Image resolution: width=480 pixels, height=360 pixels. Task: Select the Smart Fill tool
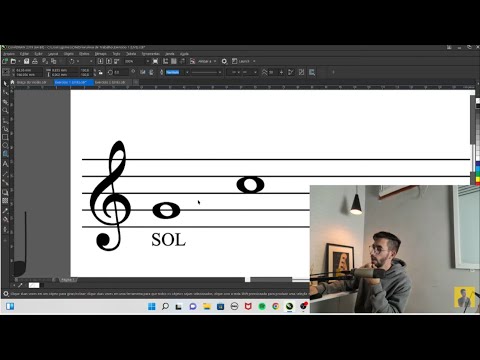click(5, 229)
